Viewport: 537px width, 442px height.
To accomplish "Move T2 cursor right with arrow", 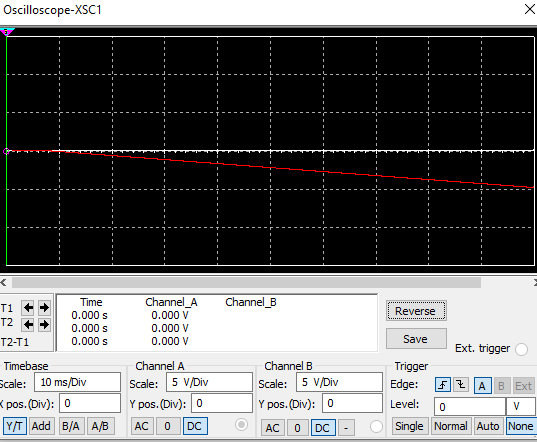I will [x=44, y=324].
